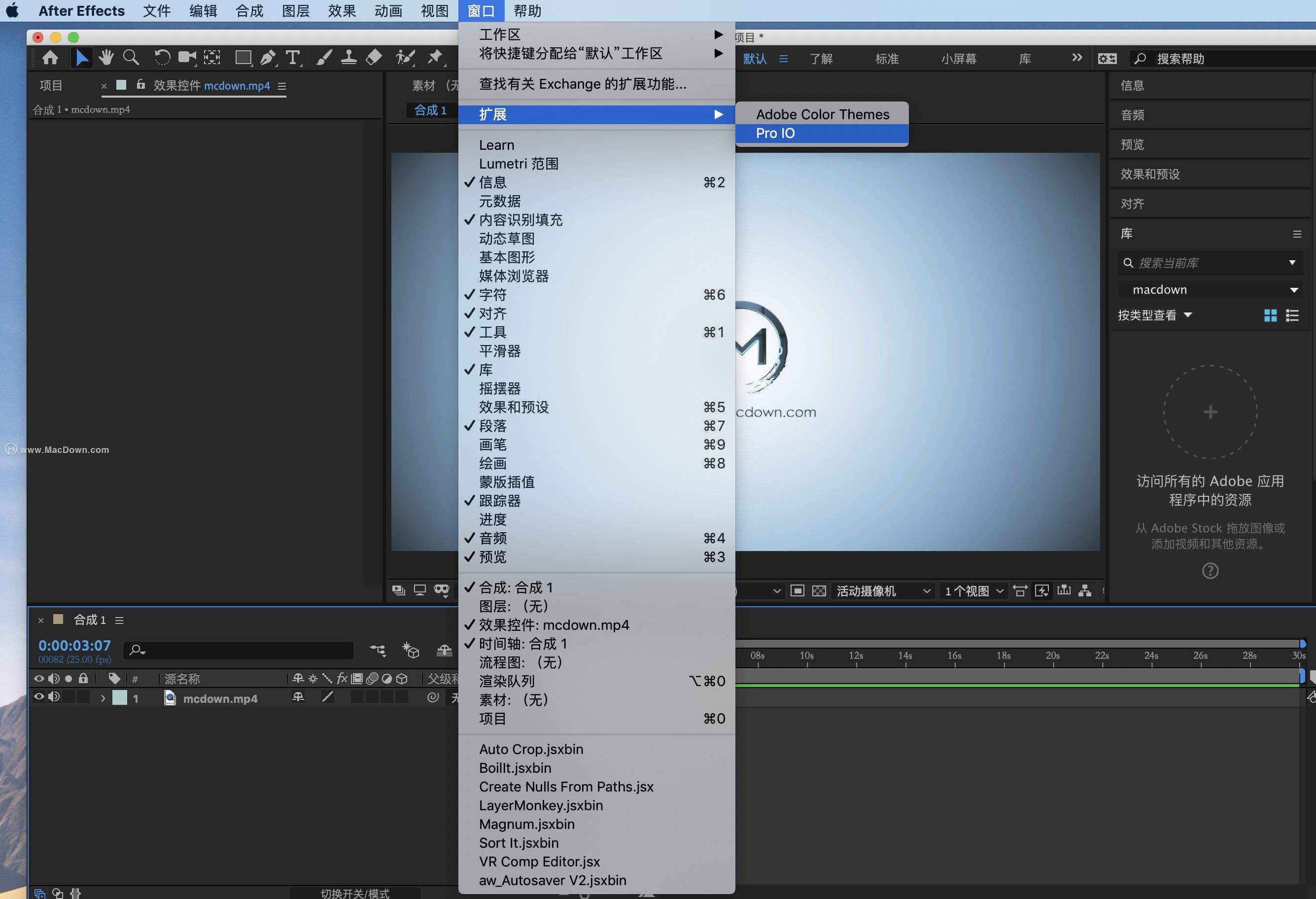This screenshot has width=1316, height=899.
Task: Select the Zoom tool
Action: point(132,57)
